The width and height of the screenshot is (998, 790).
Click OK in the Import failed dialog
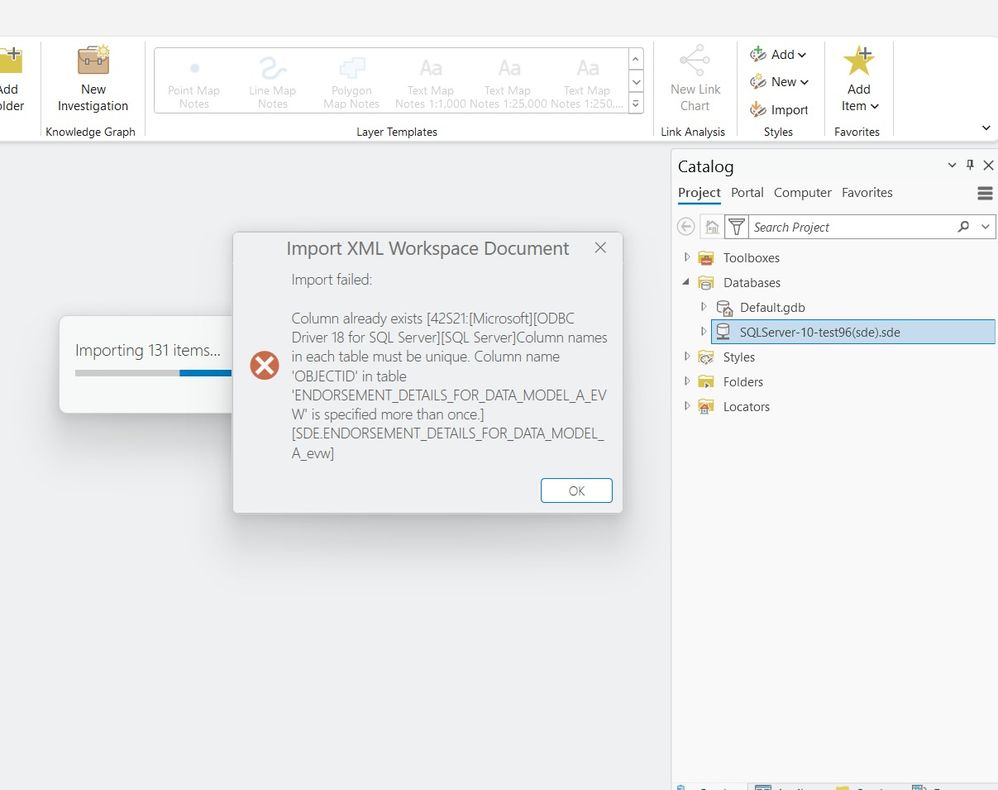point(576,491)
